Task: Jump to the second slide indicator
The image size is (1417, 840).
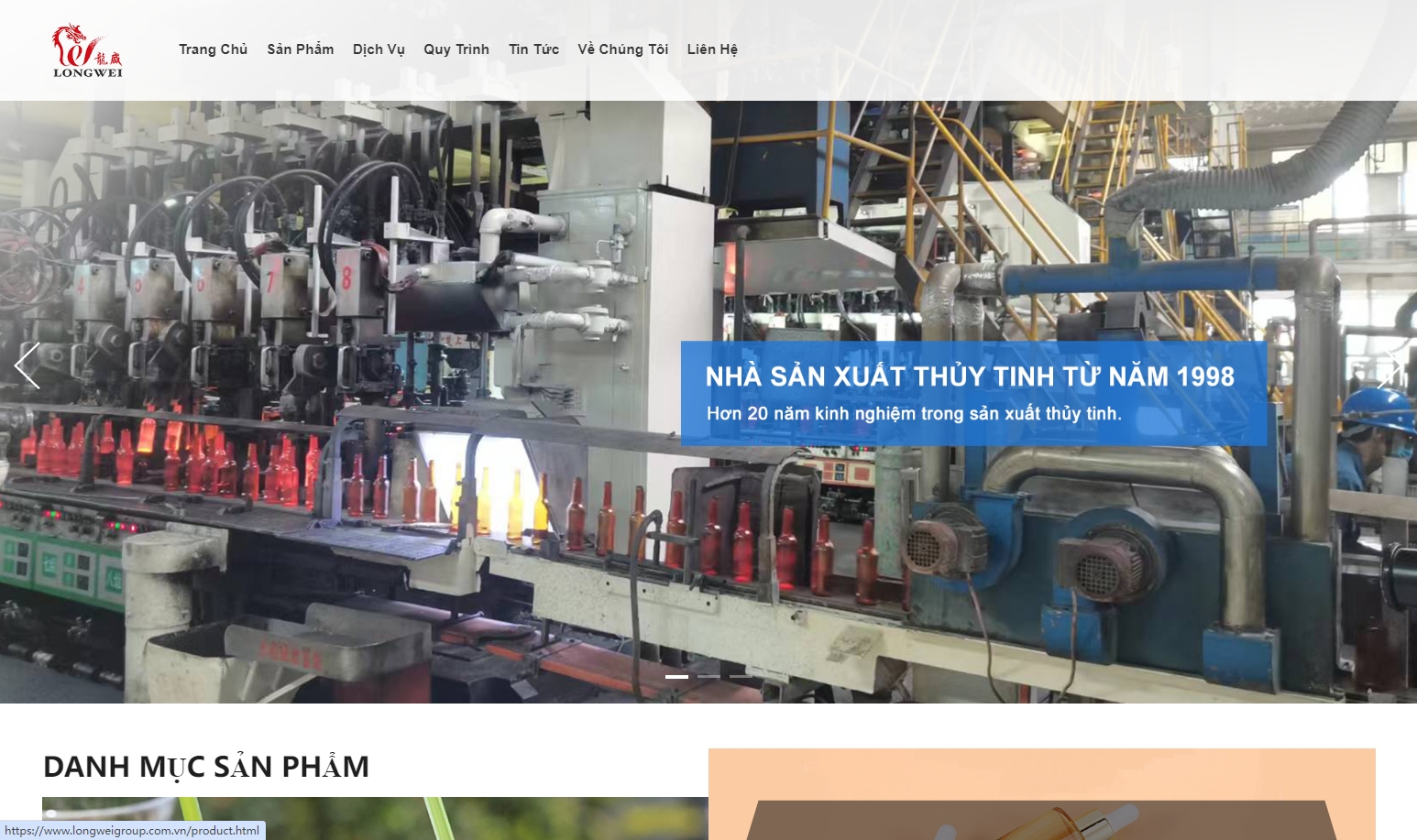Action: (x=708, y=676)
